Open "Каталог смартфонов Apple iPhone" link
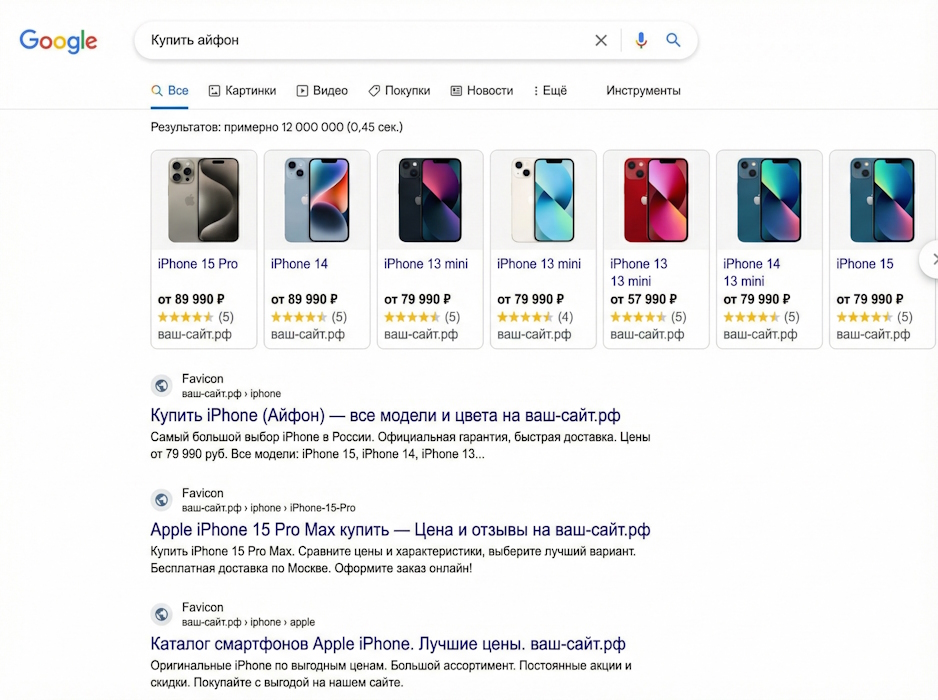Screen dimensions: 938x700 [x=388, y=644]
